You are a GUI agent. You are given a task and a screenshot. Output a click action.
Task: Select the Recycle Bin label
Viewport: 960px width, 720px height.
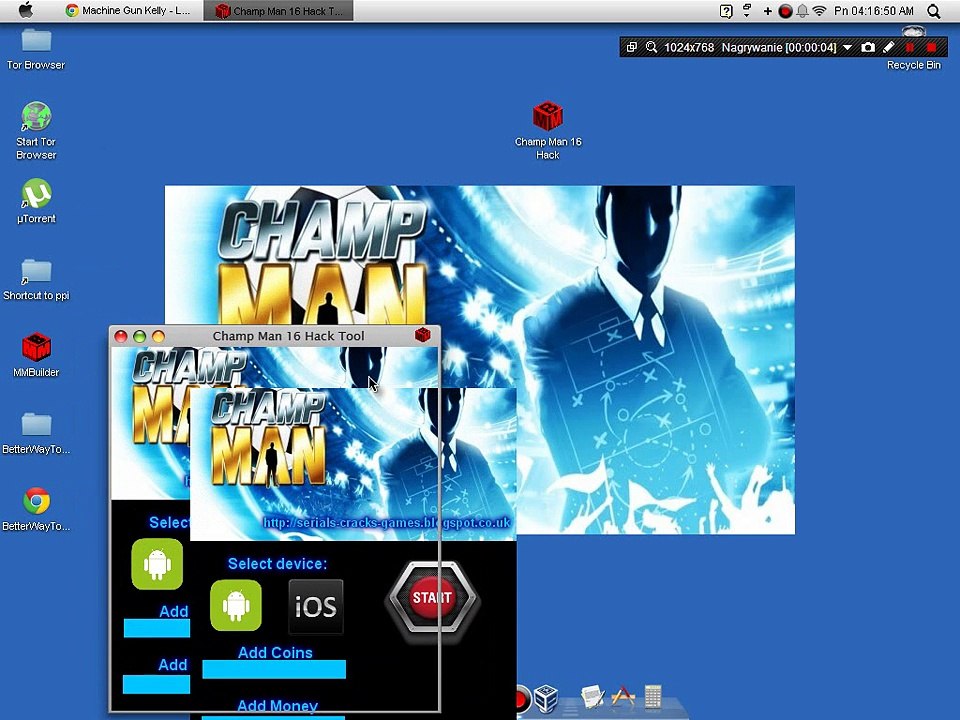click(x=913, y=65)
